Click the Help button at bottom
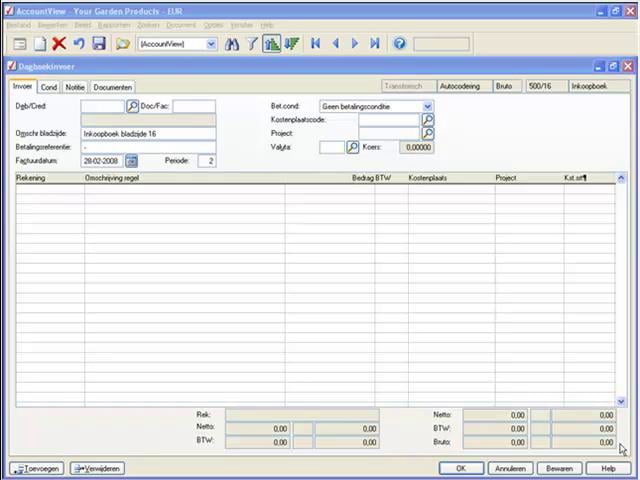Image resolution: width=640 pixels, height=480 pixels. pyautogui.click(x=608, y=469)
